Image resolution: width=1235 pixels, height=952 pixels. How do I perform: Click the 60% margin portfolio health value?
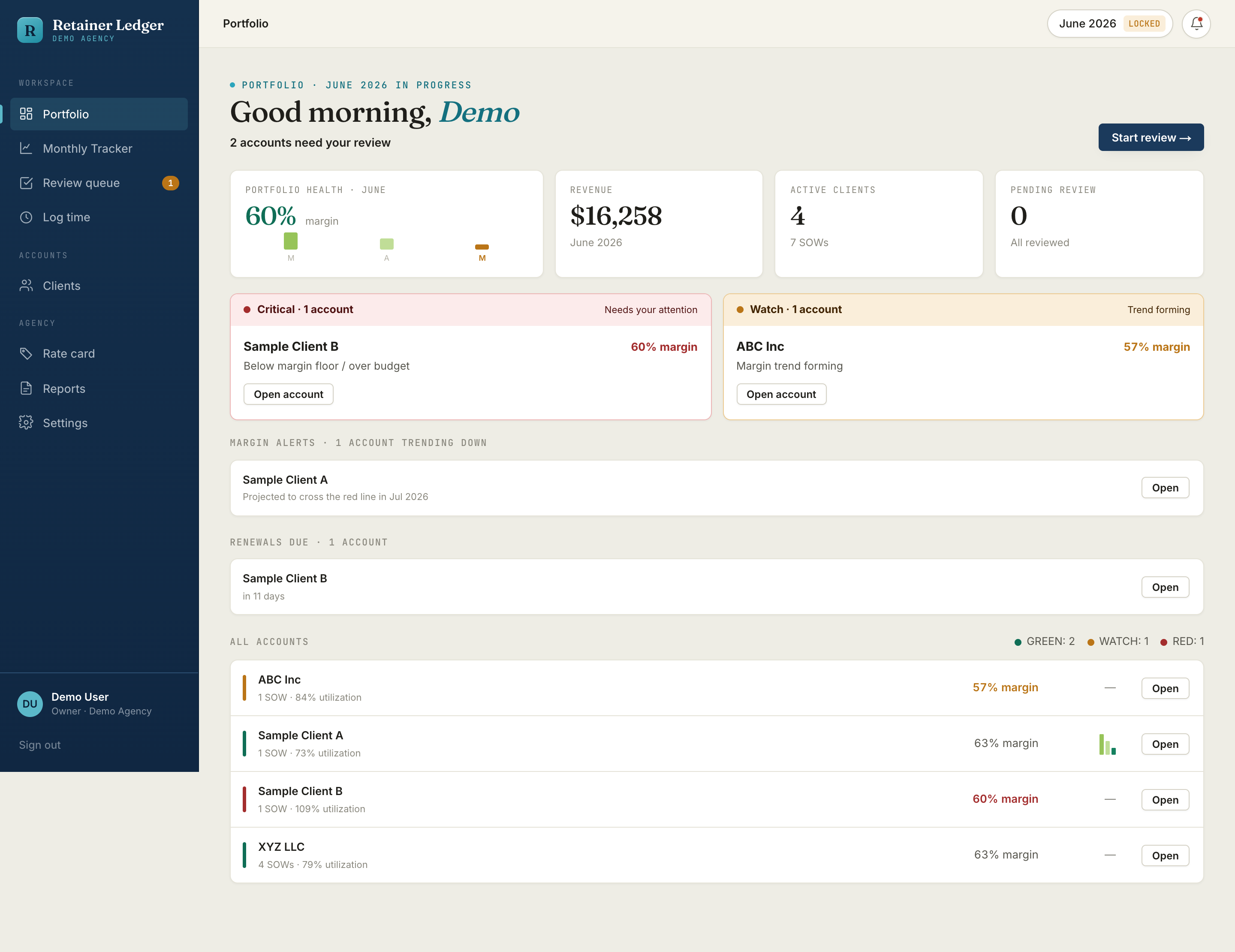tap(270, 216)
